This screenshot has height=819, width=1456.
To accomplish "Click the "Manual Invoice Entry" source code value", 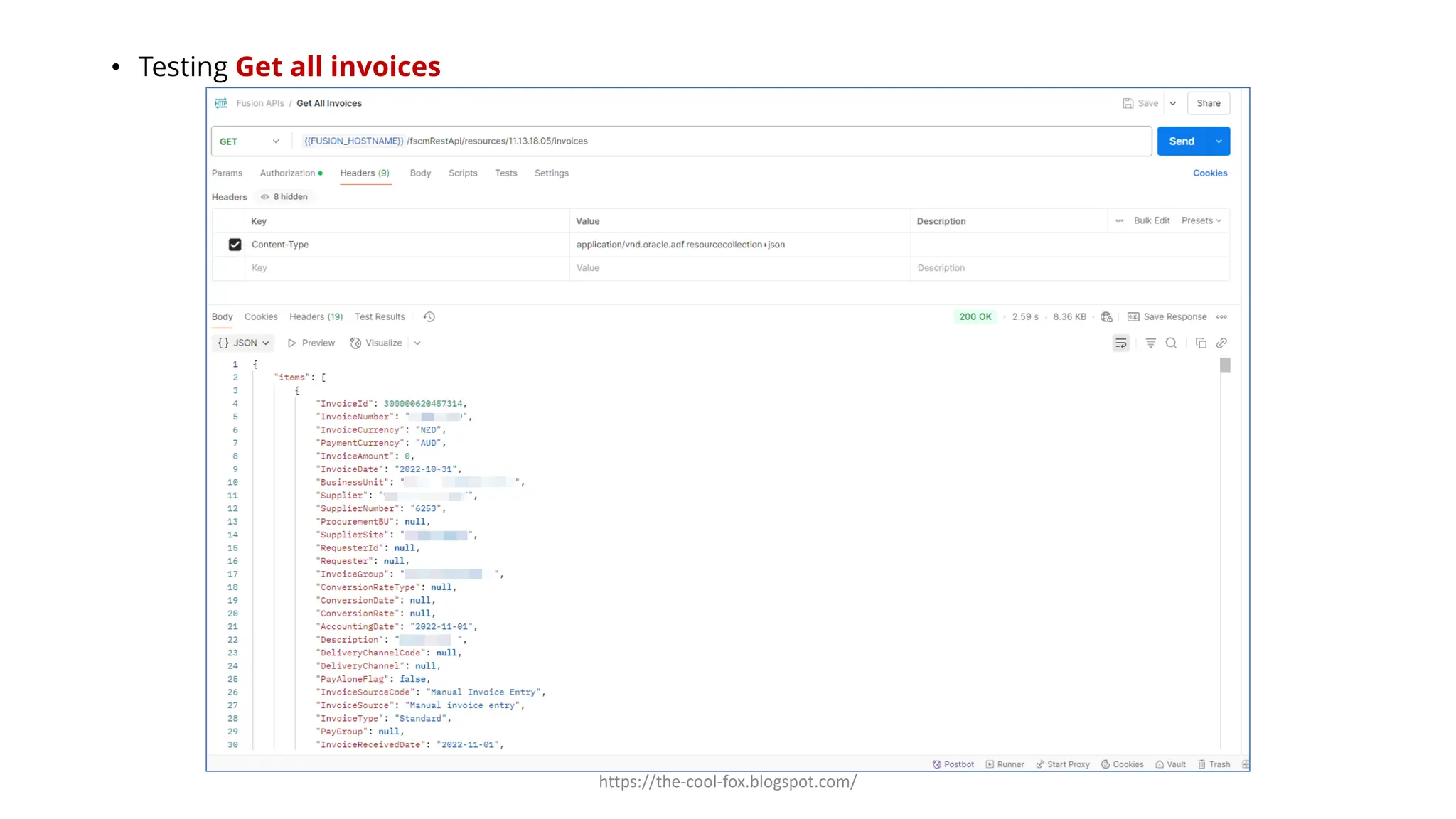I will click(x=483, y=692).
